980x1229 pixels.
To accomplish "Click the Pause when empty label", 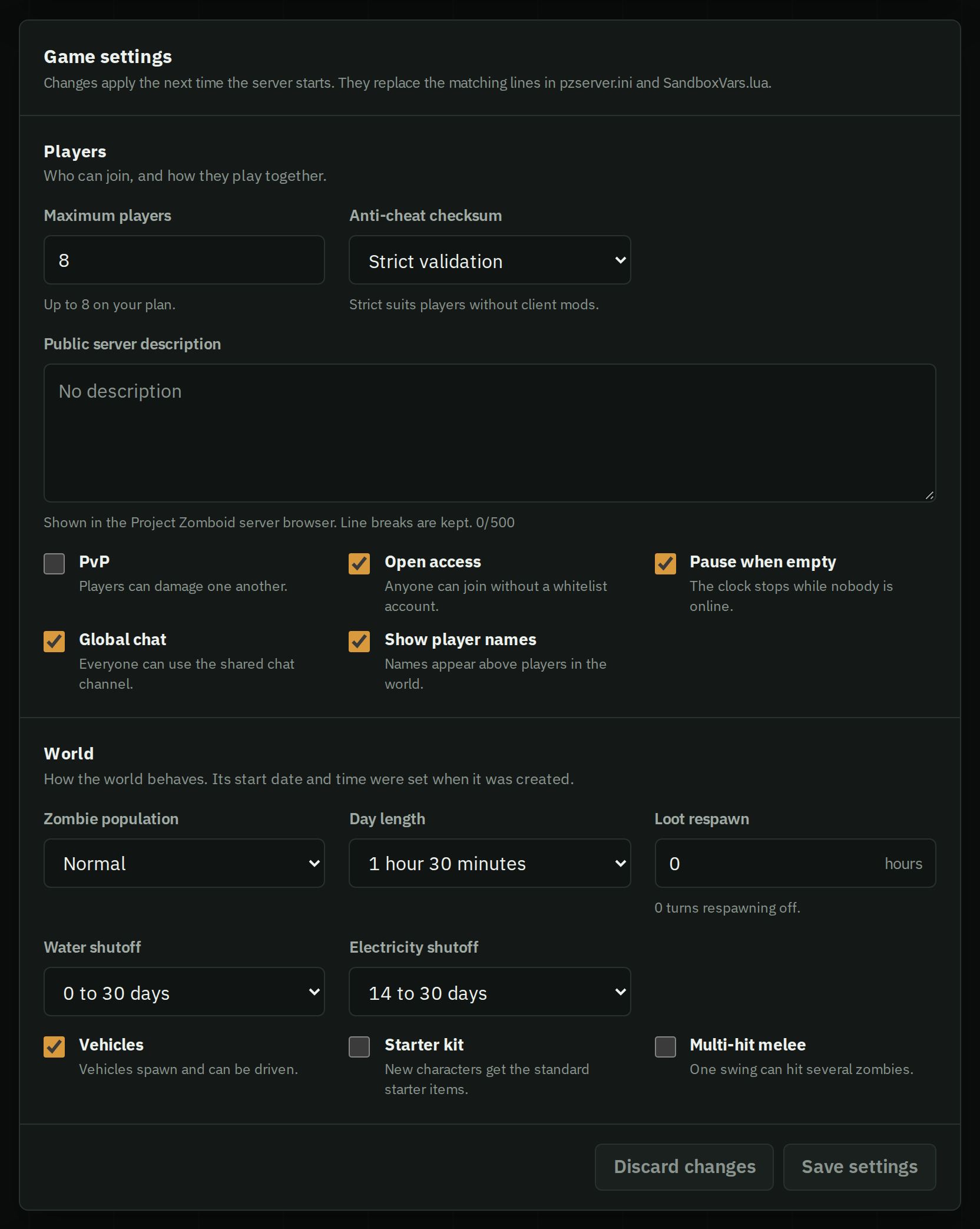I will 763,562.
